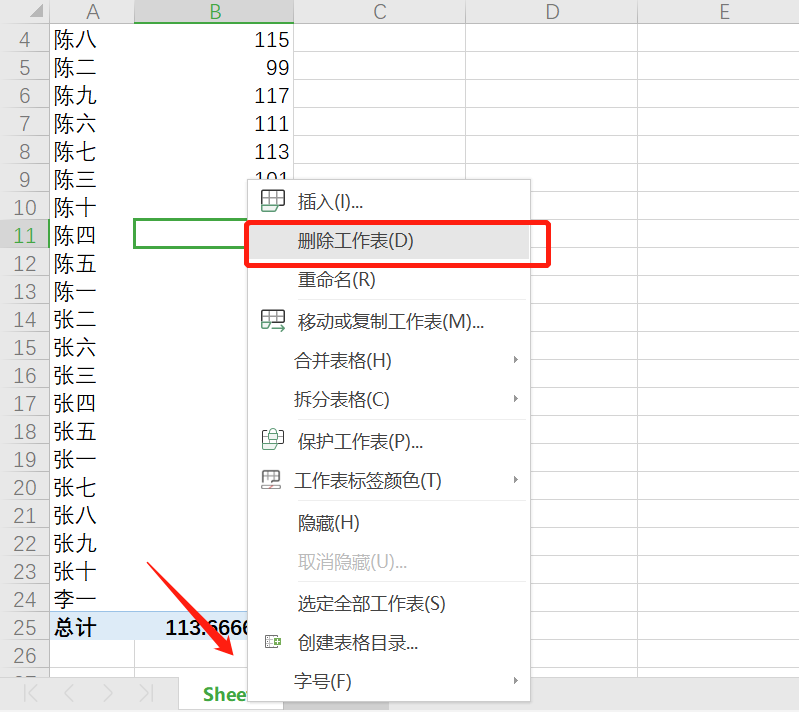799x712 pixels.
Task: Choose 选定全部工作表(S) option
Action: [x=371, y=603]
